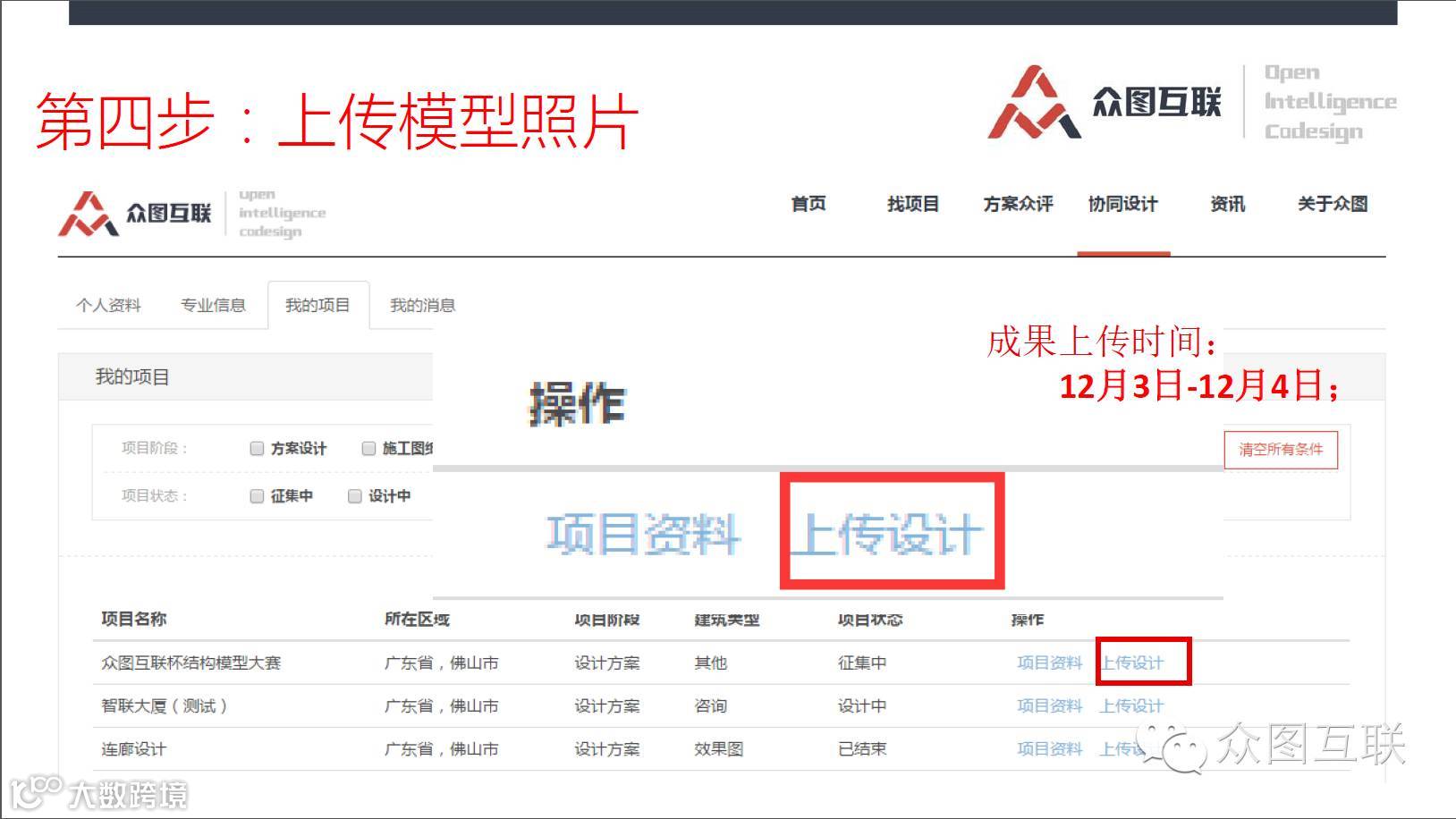Click the 效果图 building type cell

click(x=719, y=749)
